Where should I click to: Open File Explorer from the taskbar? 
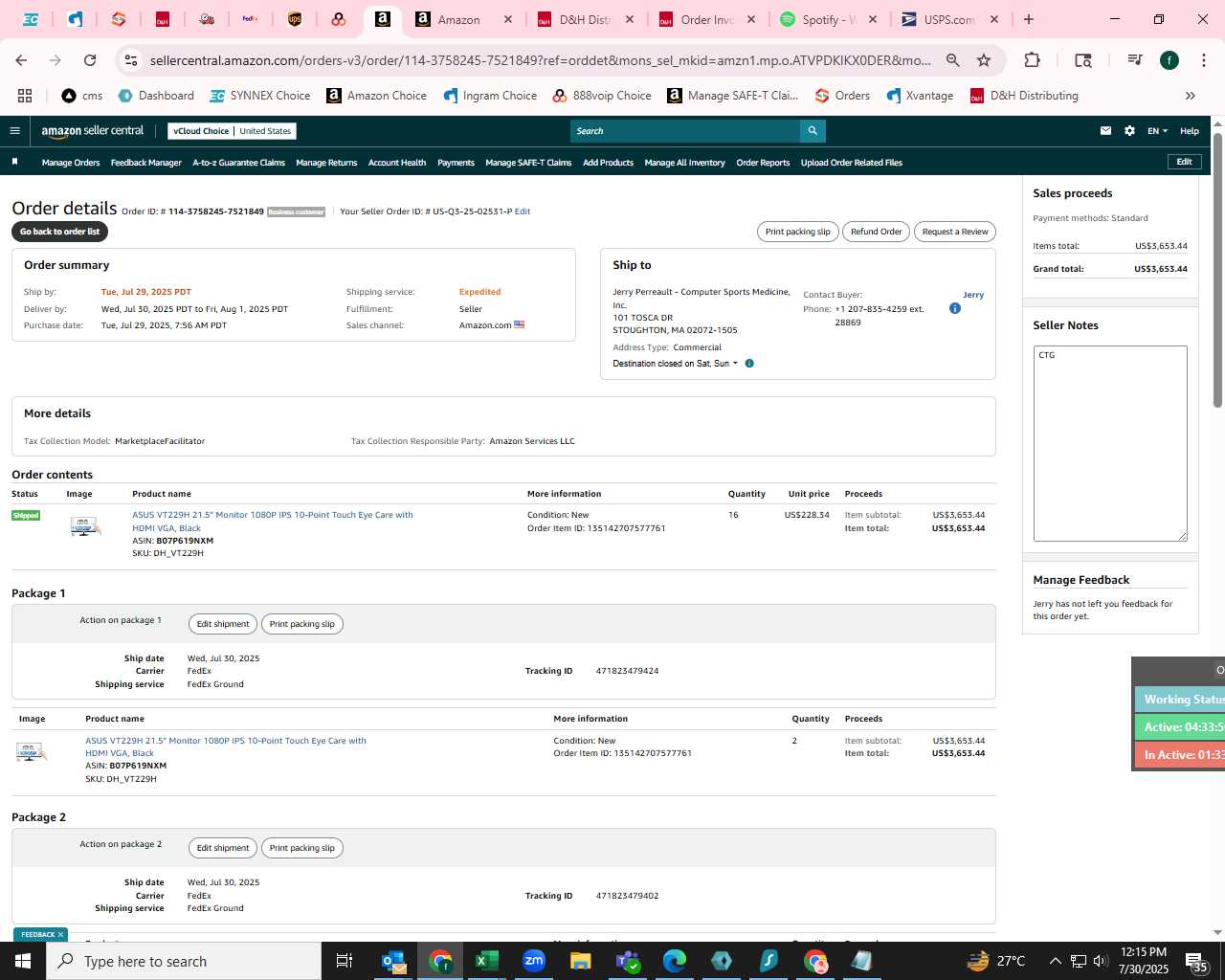point(581,961)
